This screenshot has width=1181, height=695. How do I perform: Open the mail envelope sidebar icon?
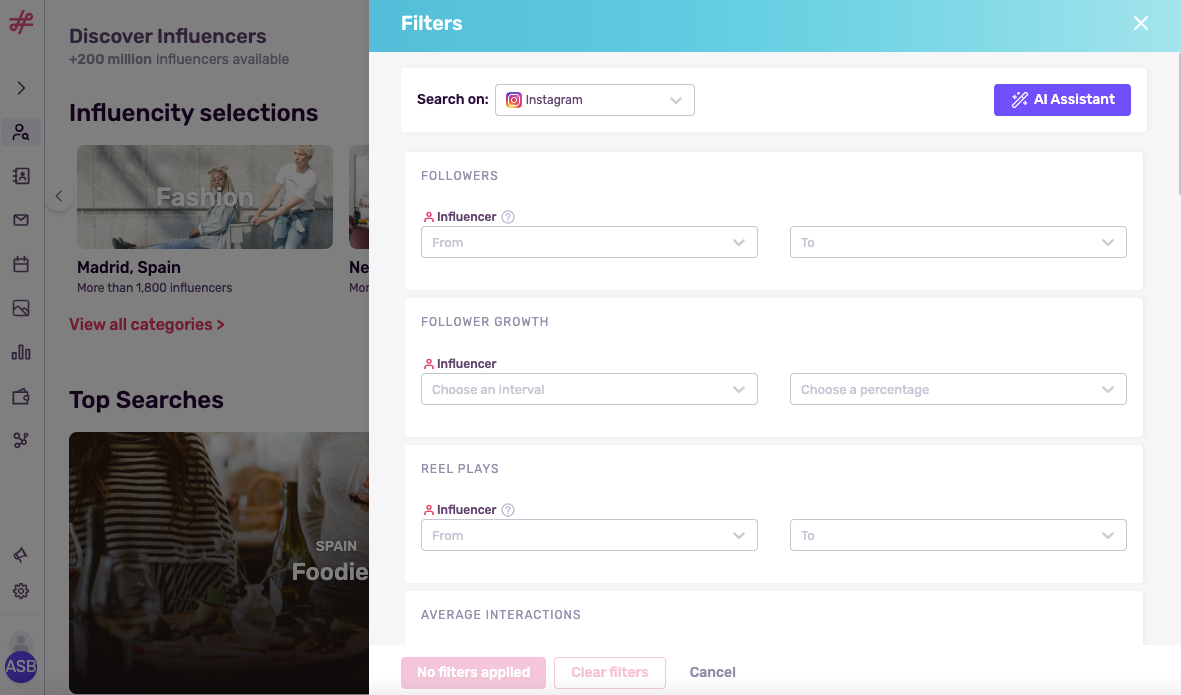pyautogui.click(x=21, y=220)
